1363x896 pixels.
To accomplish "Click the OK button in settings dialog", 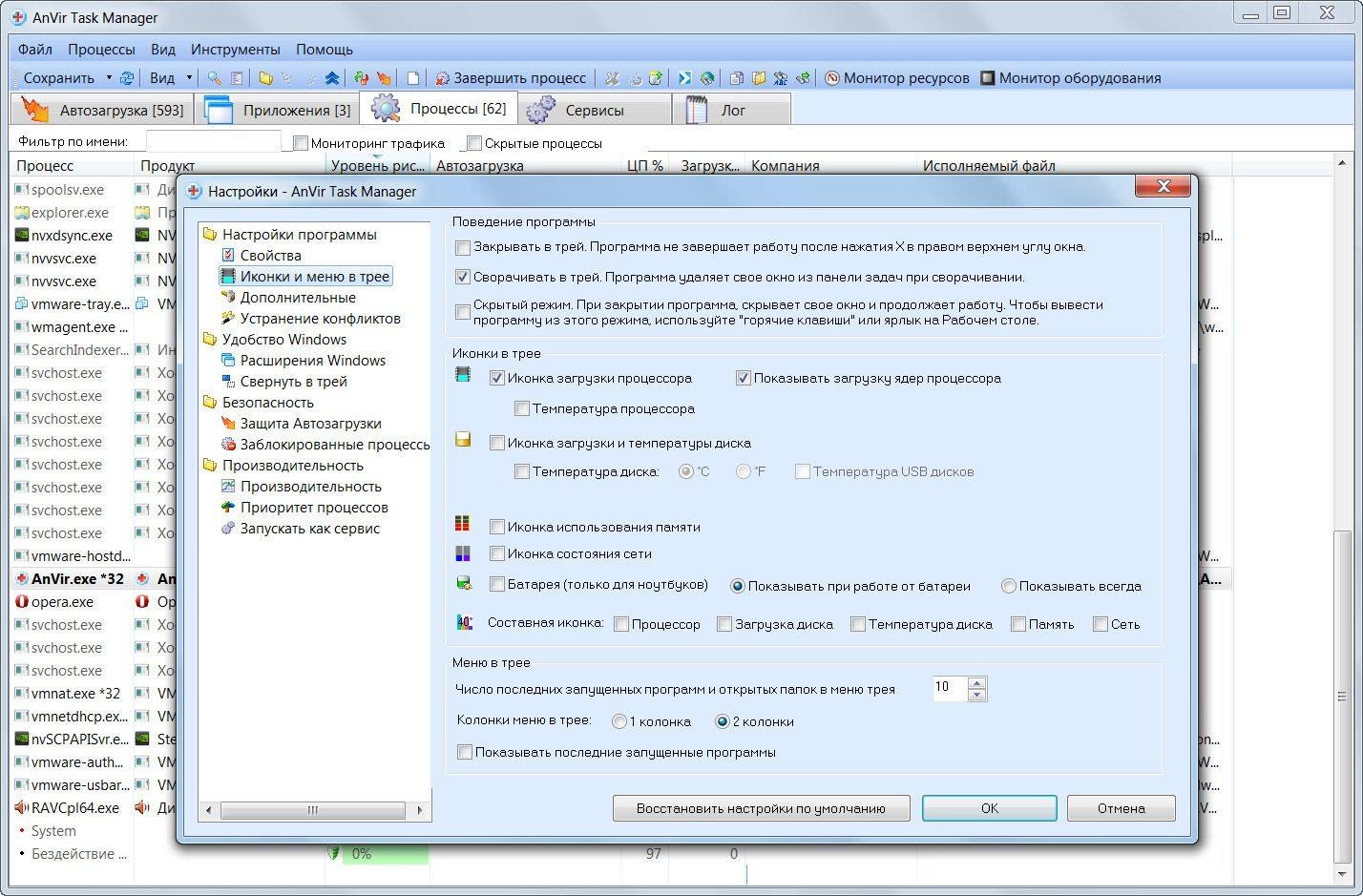I will click(x=989, y=808).
